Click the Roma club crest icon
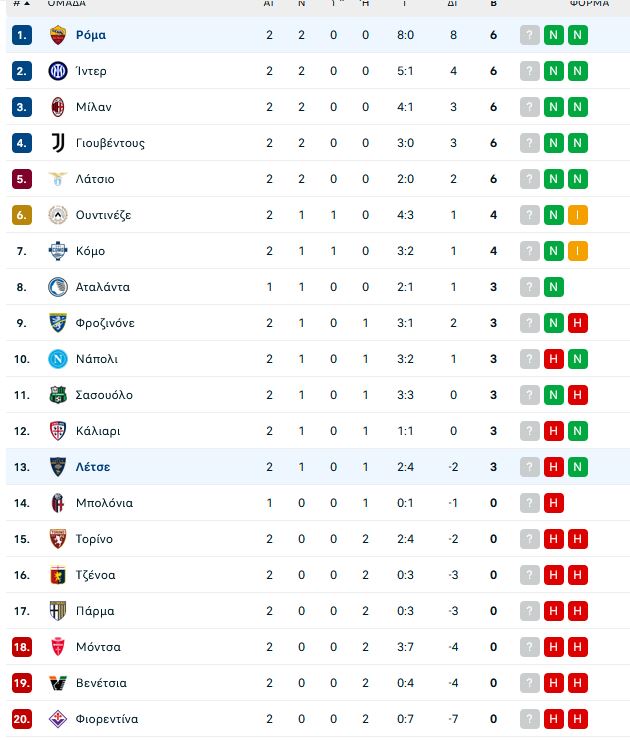This screenshot has width=630, height=740. click(x=58, y=35)
